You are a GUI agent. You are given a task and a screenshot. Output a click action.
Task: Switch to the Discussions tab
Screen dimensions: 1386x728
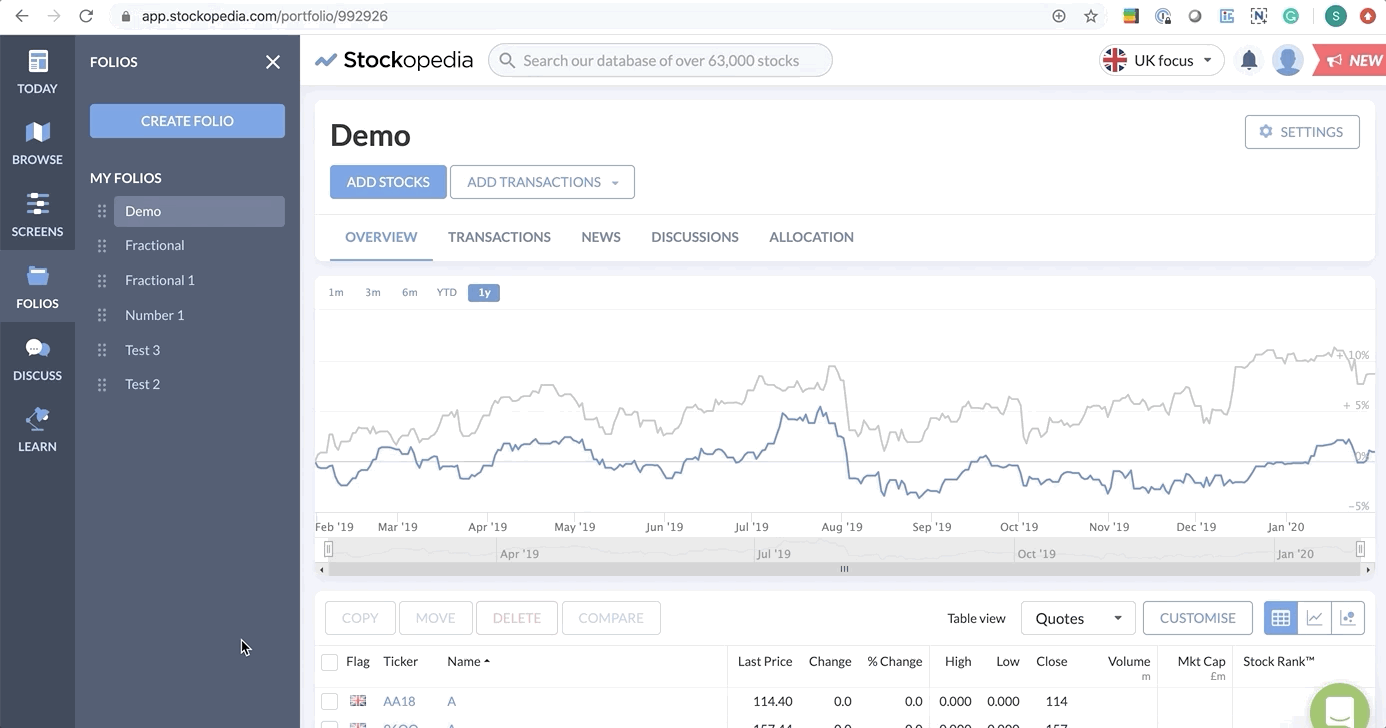(x=695, y=237)
